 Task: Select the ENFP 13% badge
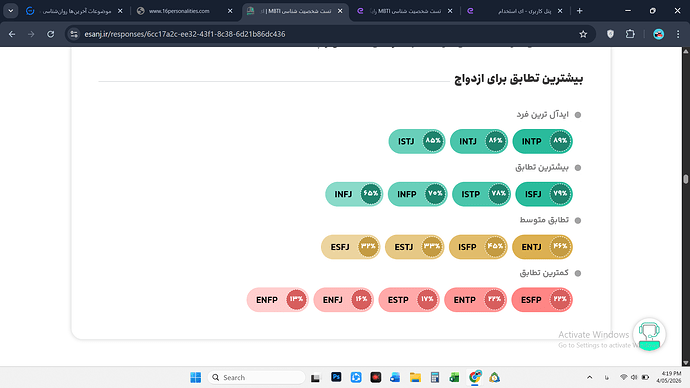coord(278,300)
